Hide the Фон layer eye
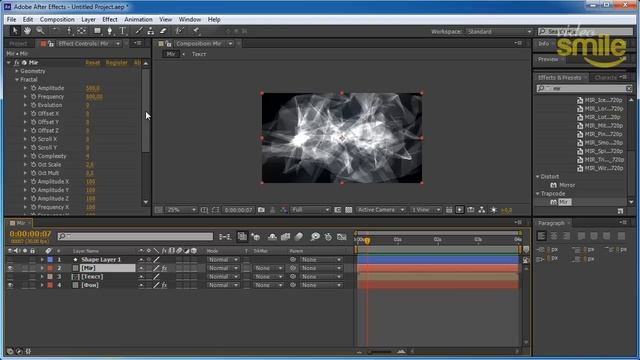This screenshot has height=360, width=640. pyautogui.click(x=10, y=285)
